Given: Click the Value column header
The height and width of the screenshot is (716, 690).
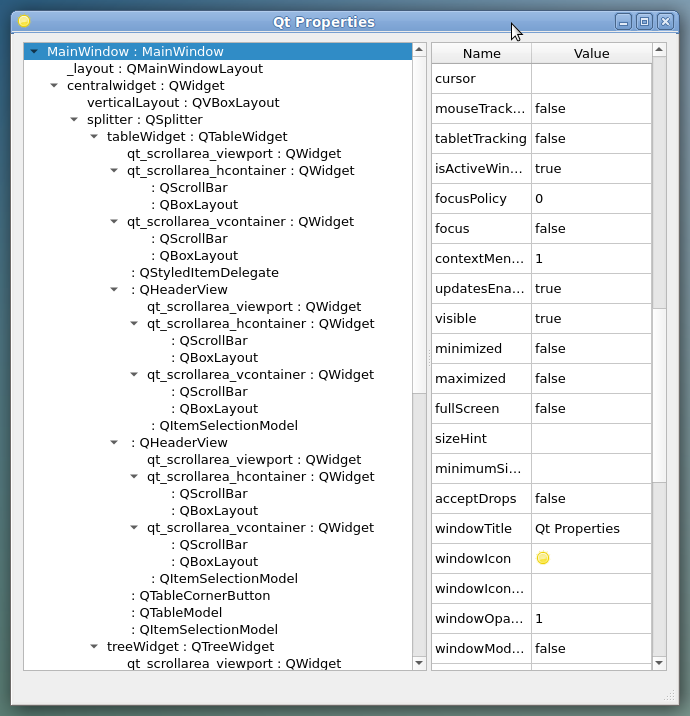Looking at the screenshot, I should coord(591,53).
